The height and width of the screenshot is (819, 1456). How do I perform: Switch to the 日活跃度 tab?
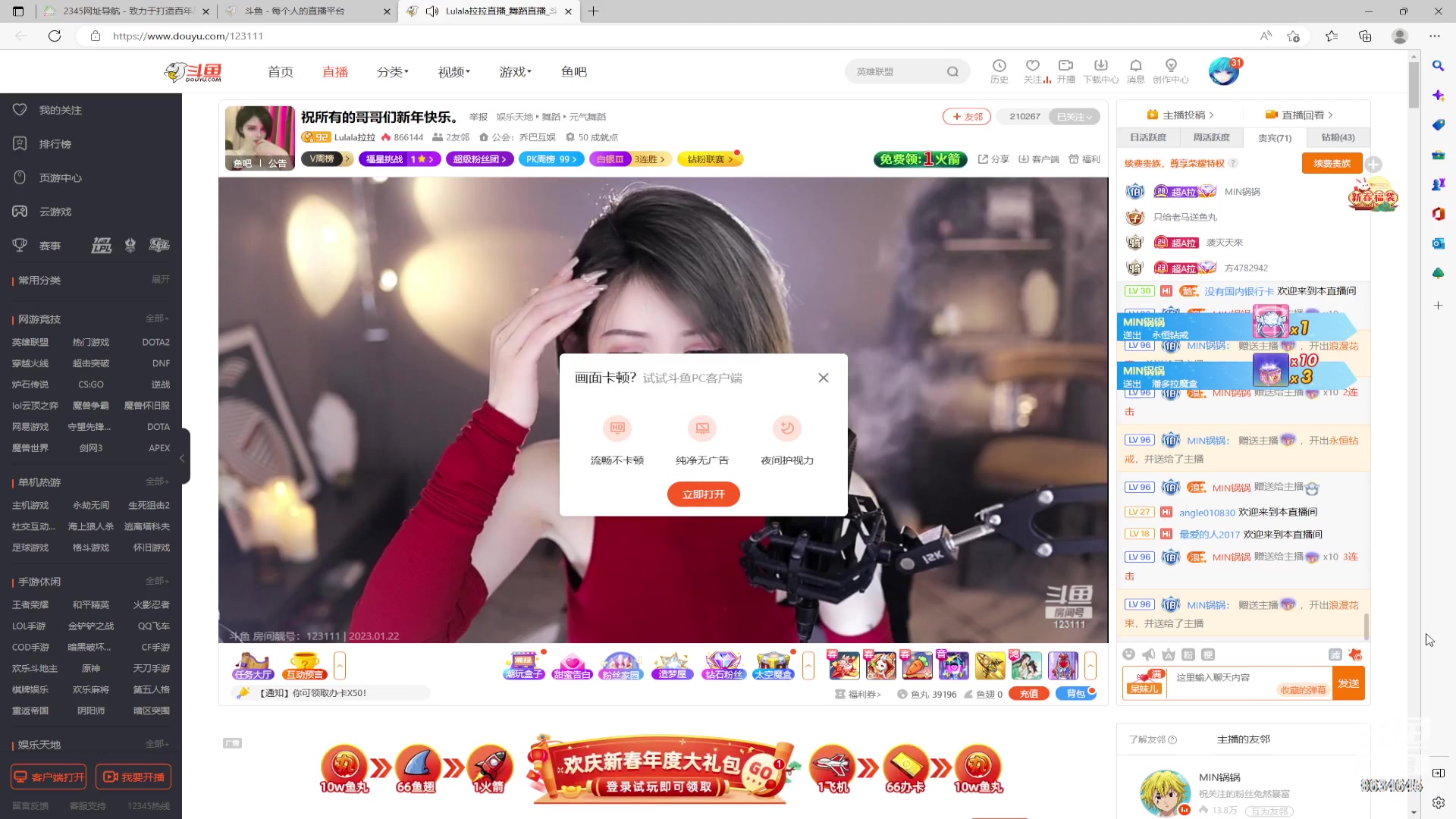pyautogui.click(x=1147, y=137)
